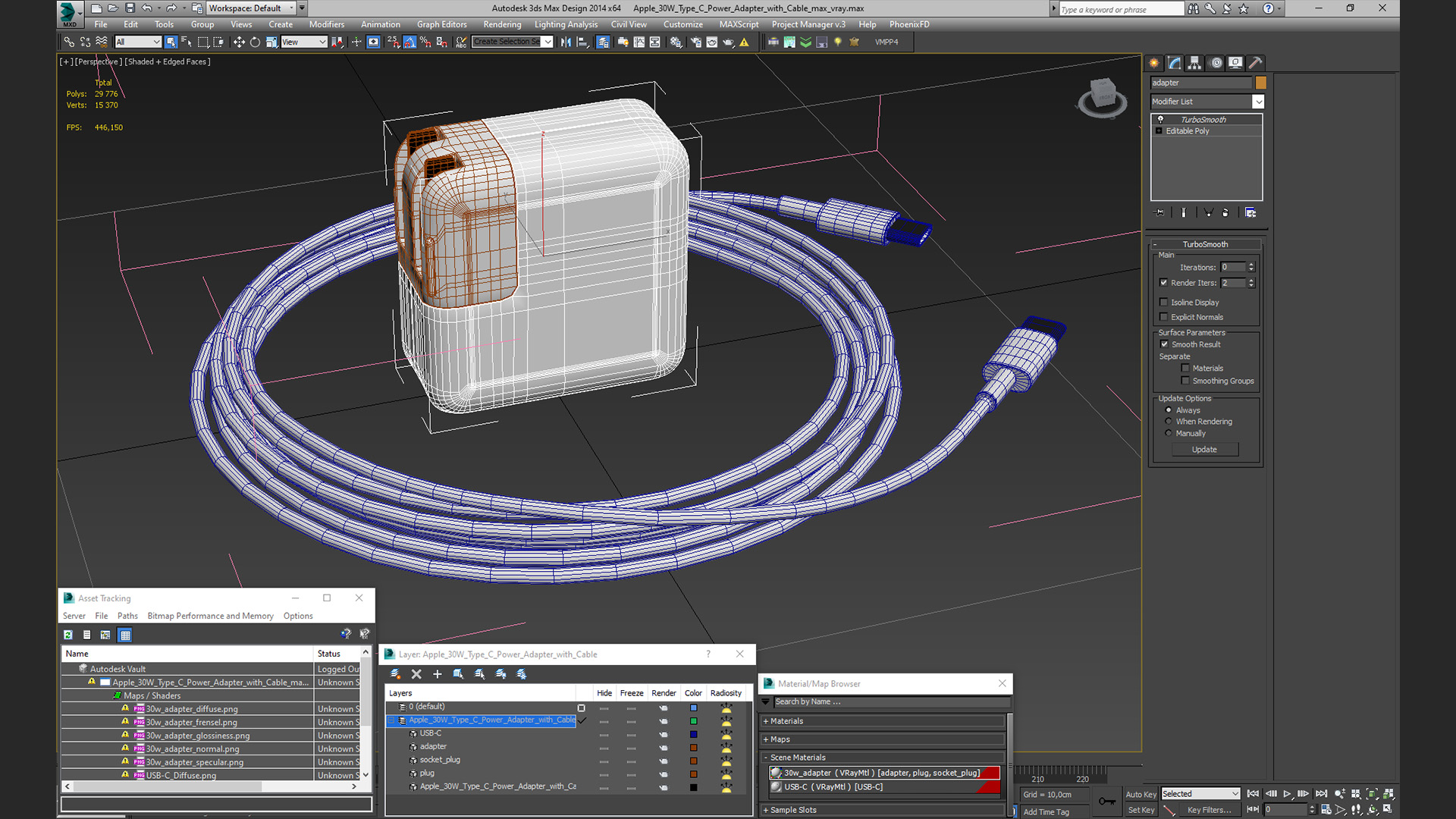Toggle Angle Snap in toolbar

coord(409,42)
